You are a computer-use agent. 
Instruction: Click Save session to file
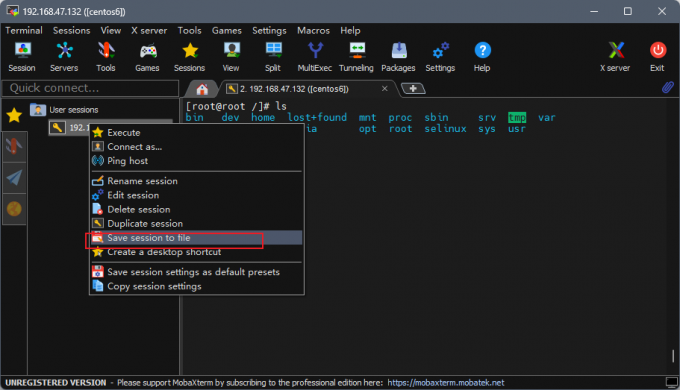pos(196,238)
